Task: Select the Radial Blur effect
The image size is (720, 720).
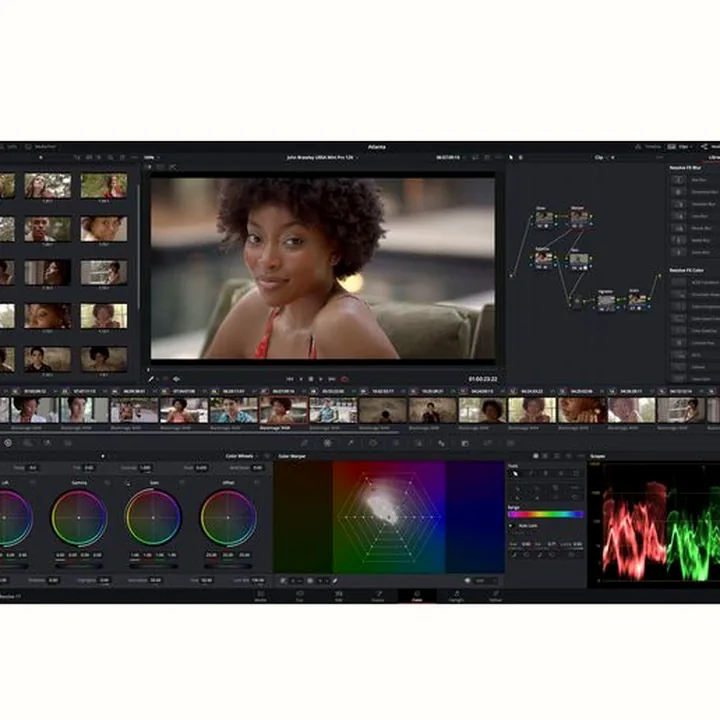Action: (700, 240)
